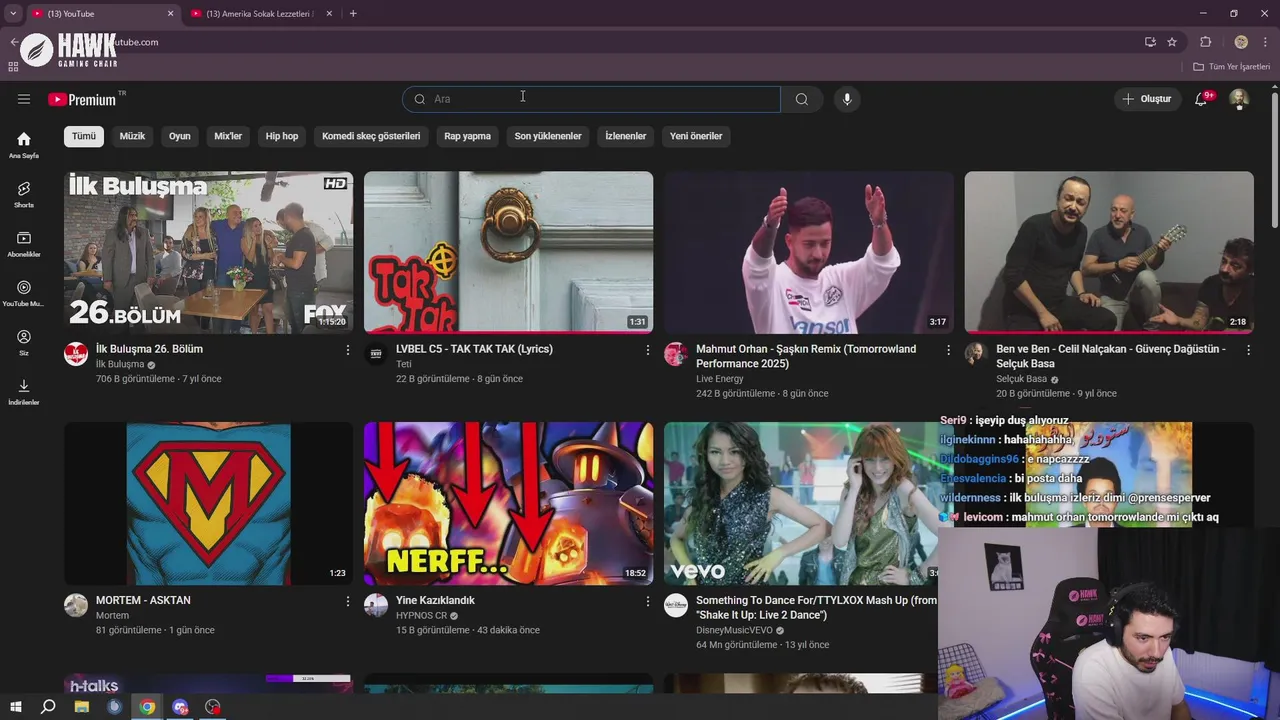The width and height of the screenshot is (1280, 720).
Task: Select Komedi skeç gösterileri chip
Action: click(371, 136)
